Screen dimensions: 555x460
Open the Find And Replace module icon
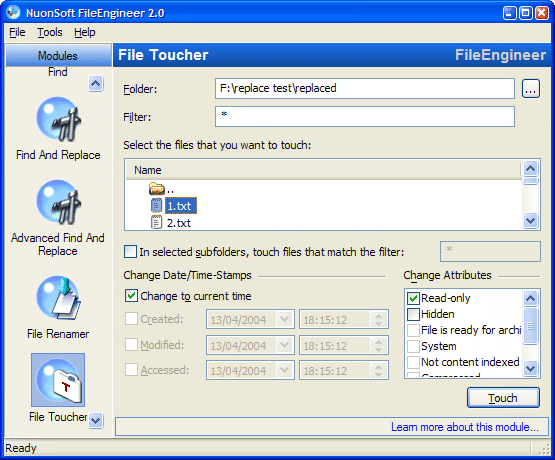point(58,120)
